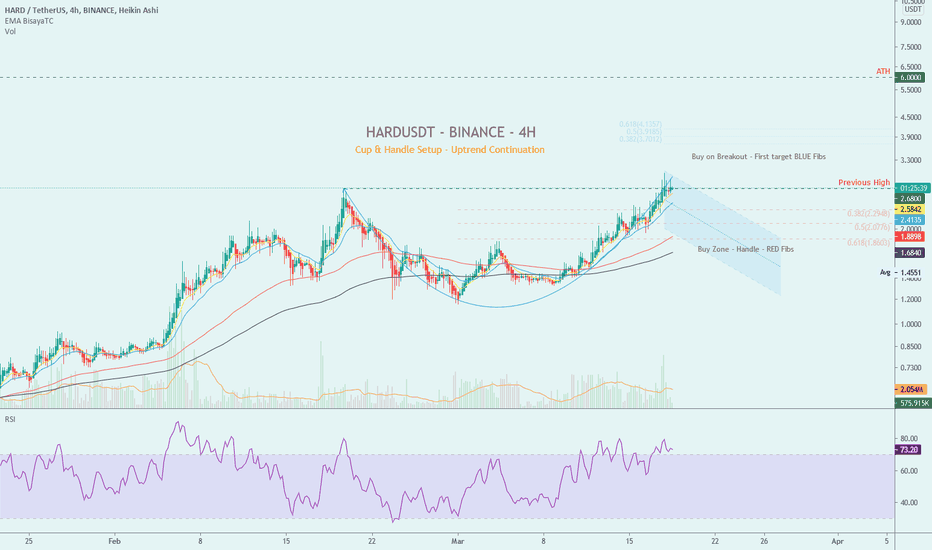Select the Avg 1.4551 label
This screenshot has height=550, width=932.
pos(901,272)
